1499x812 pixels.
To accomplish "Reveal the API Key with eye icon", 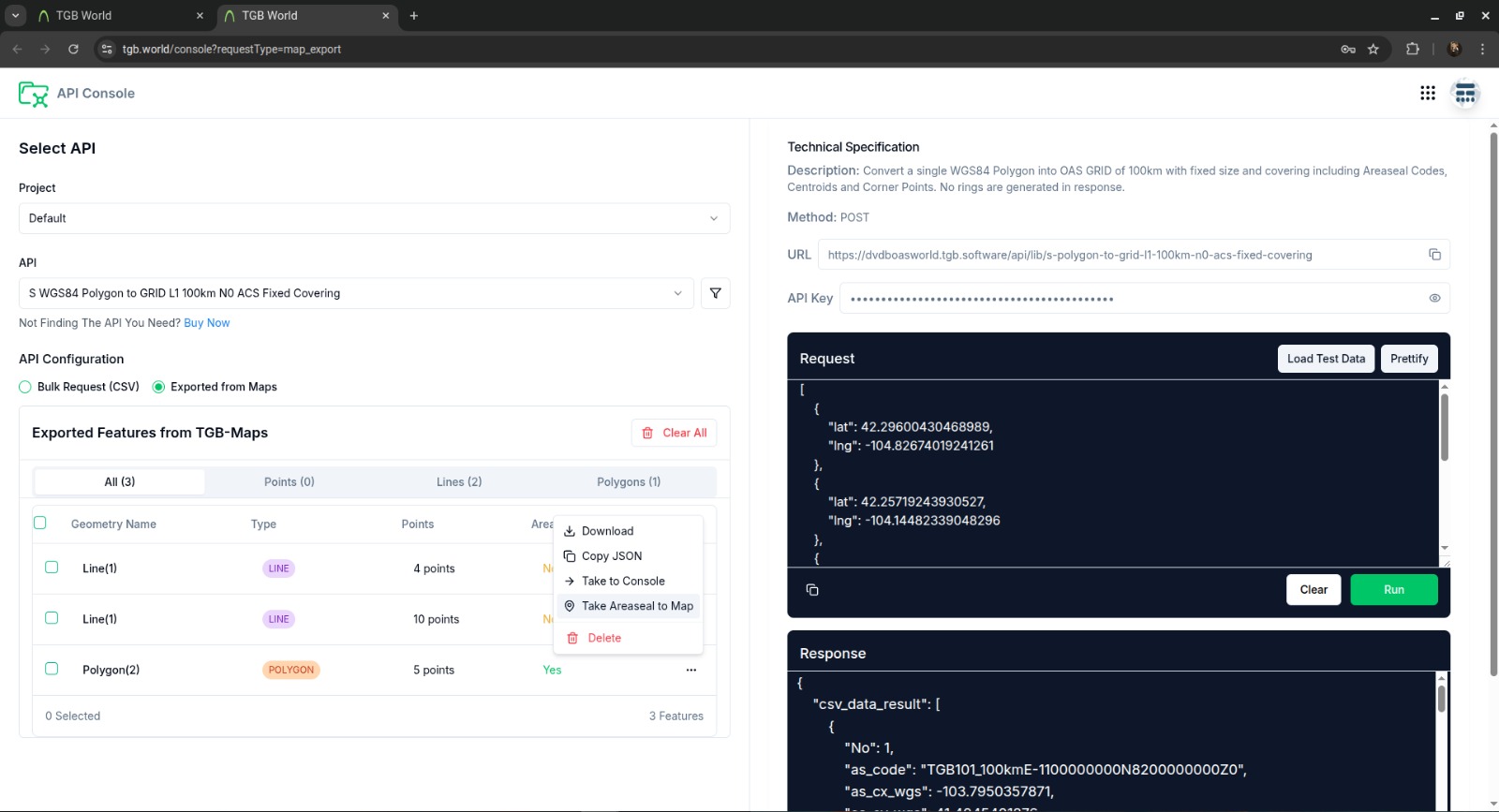I will pyautogui.click(x=1433, y=299).
